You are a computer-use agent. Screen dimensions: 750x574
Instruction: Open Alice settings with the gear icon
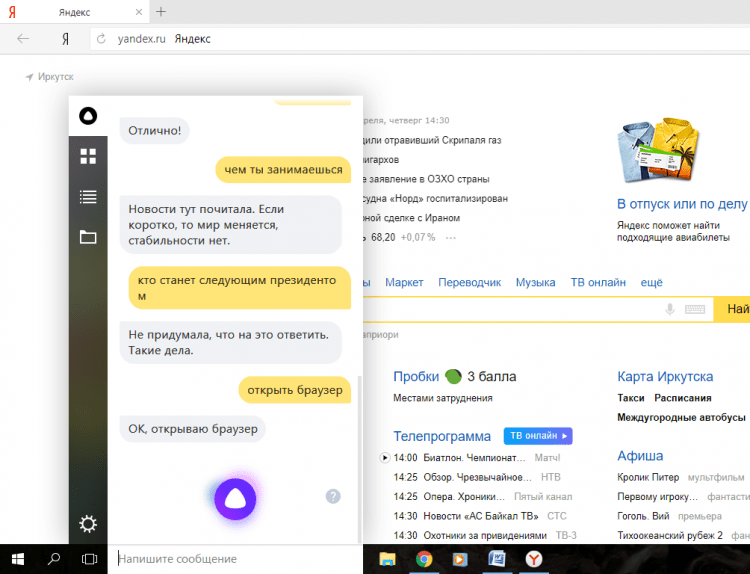pyautogui.click(x=88, y=524)
